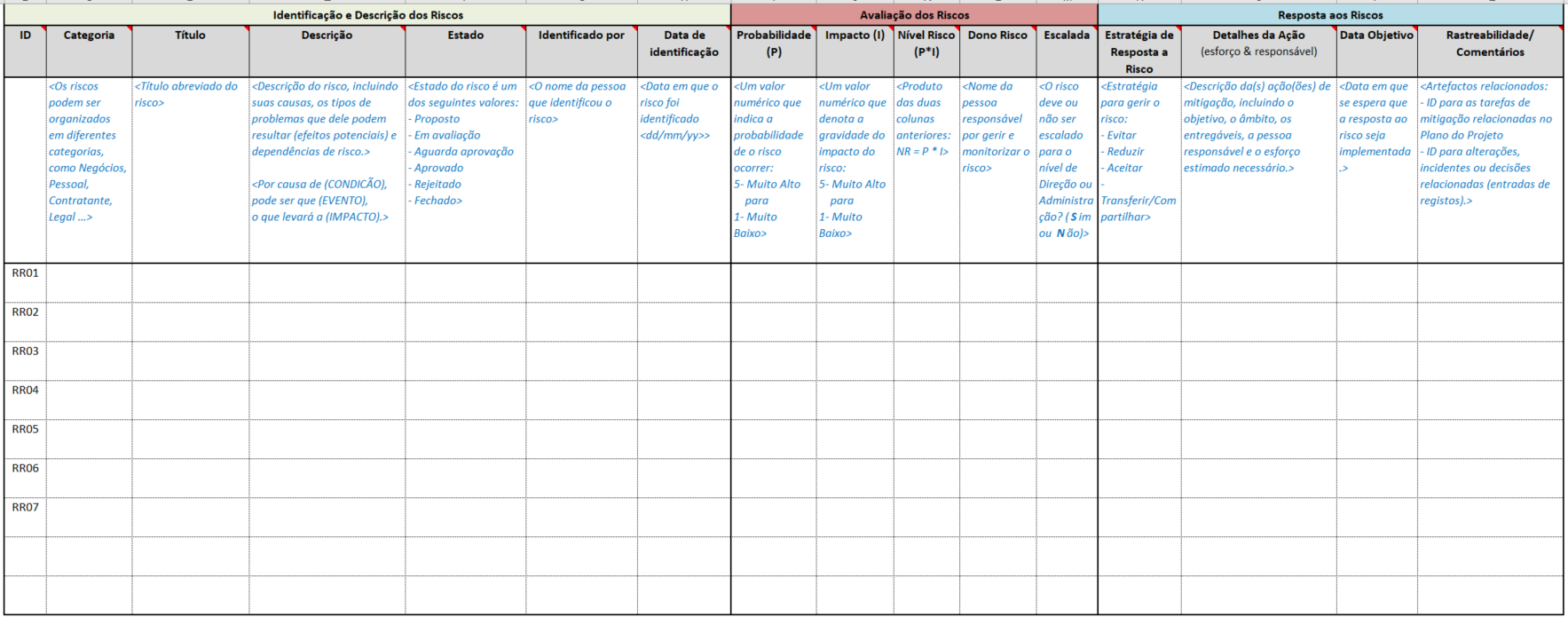Select the Escalada cell in row RR06
This screenshot has height=617, width=1568.
pos(1067,478)
